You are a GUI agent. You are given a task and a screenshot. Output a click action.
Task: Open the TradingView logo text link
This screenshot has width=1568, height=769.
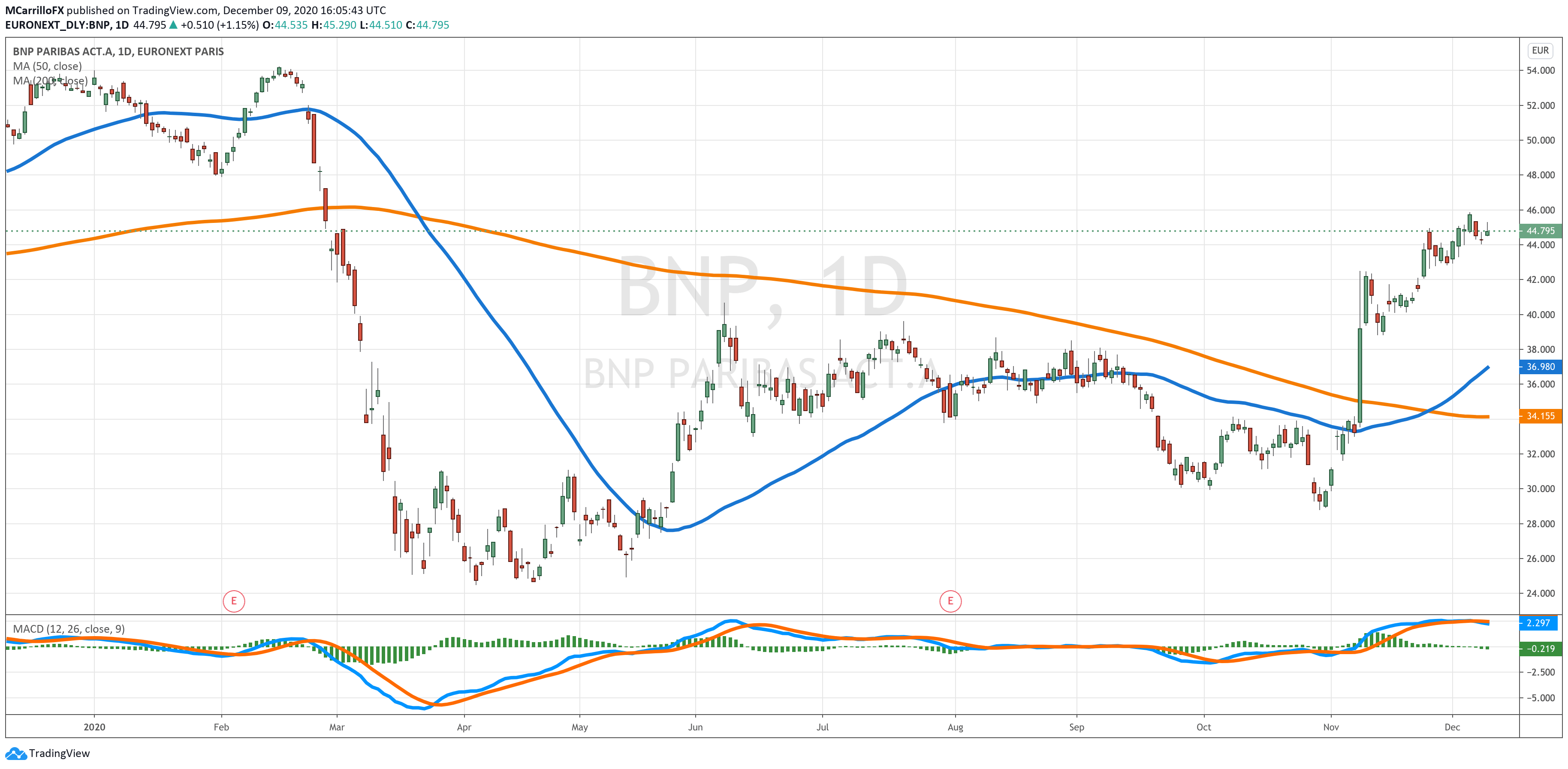pyautogui.click(x=60, y=753)
